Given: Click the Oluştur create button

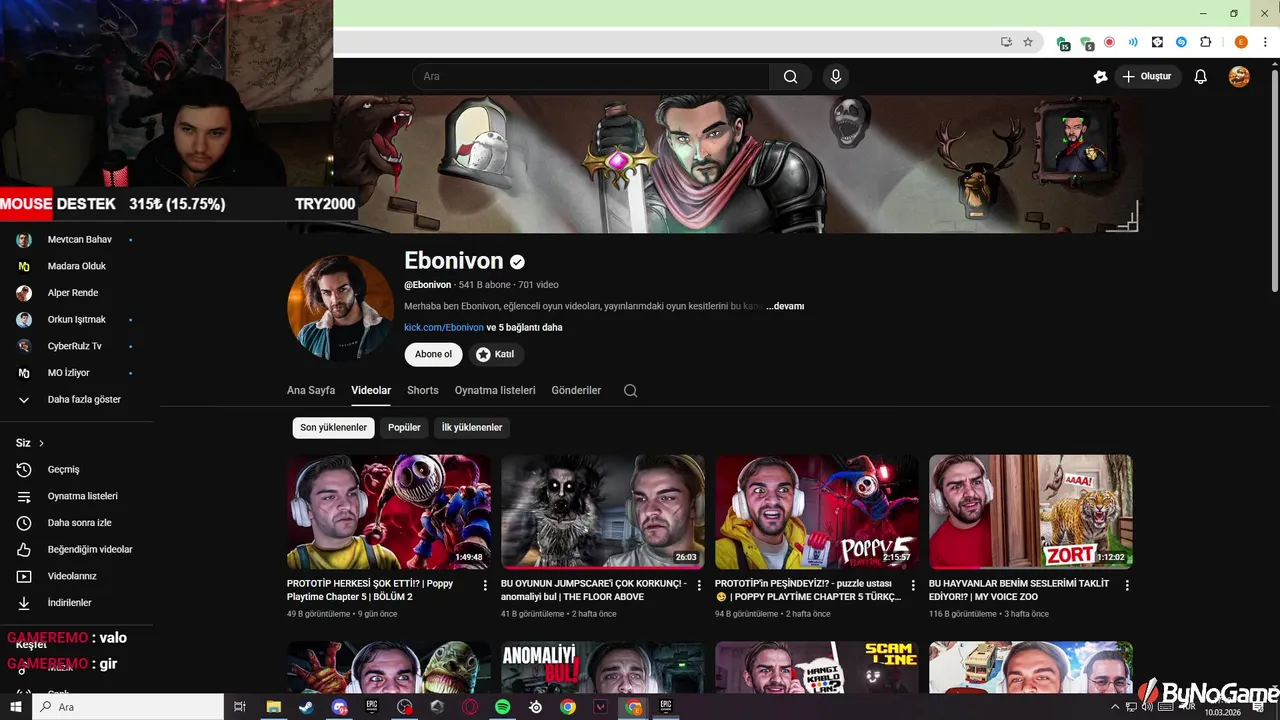Looking at the screenshot, I should coord(1148,77).
